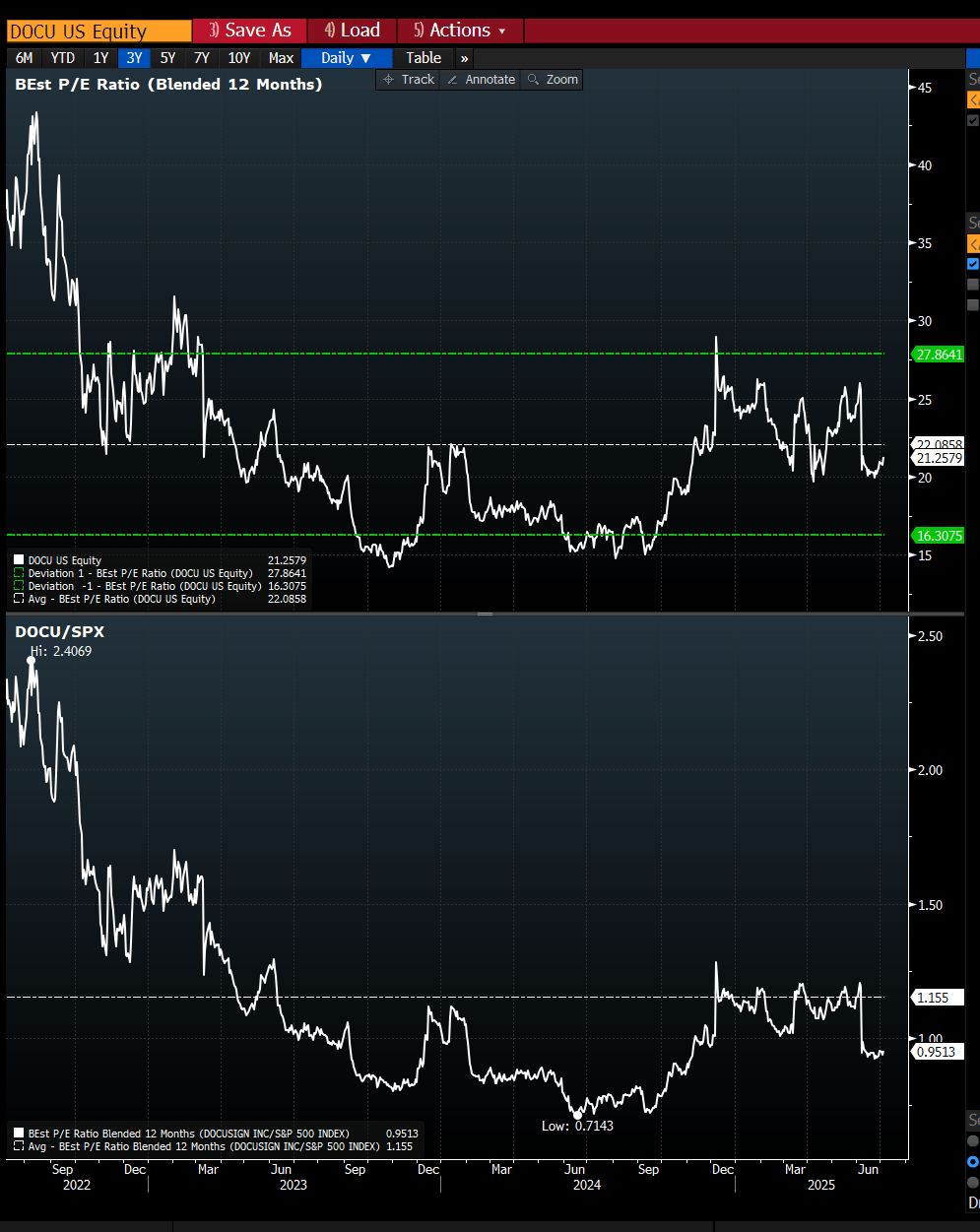The width and height of the screenshot is (980, 1232).
Task: Select the Annotate pencil tool
Action: tap(481, 79)
